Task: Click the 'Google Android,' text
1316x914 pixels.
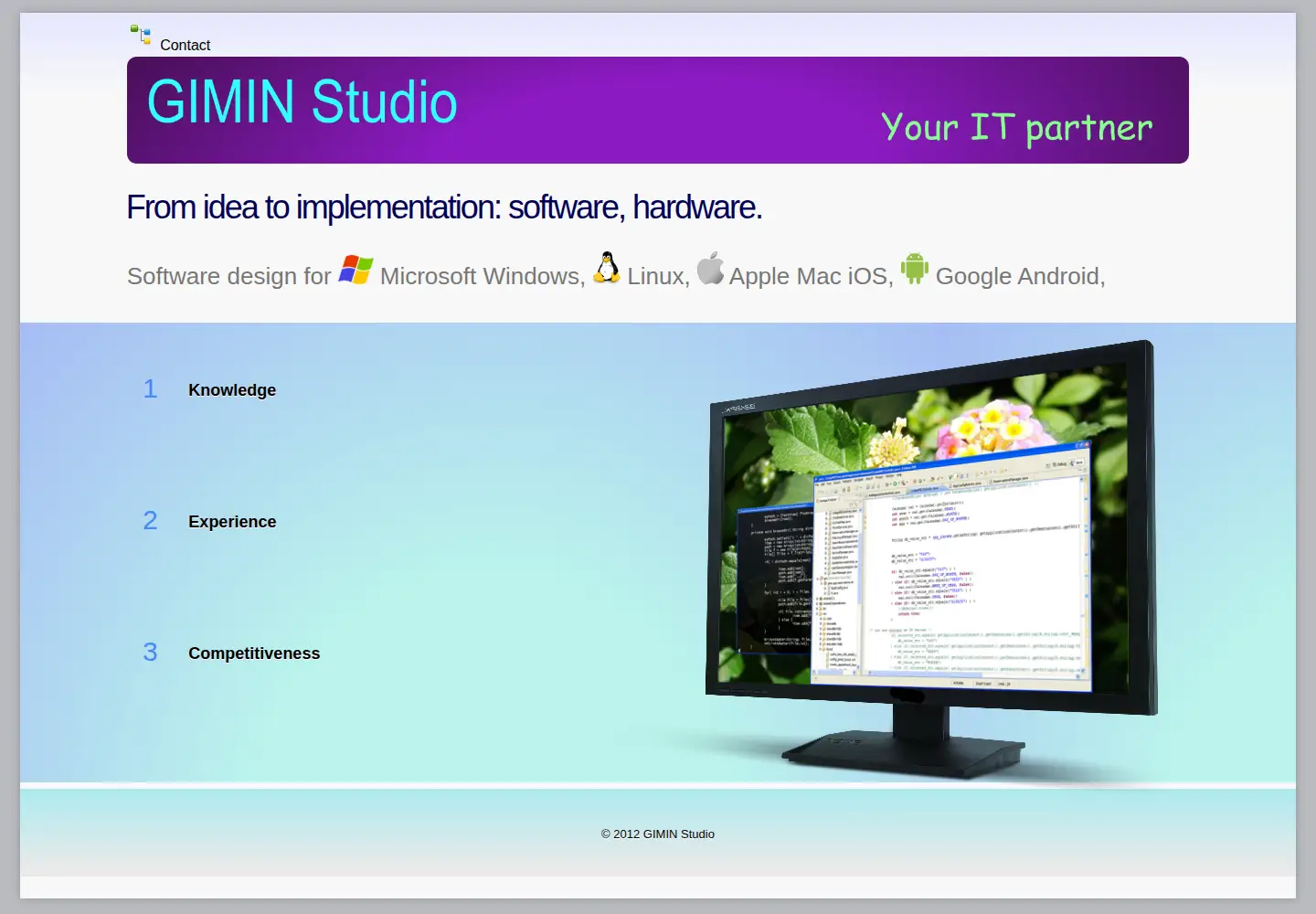Action: 1021,276
